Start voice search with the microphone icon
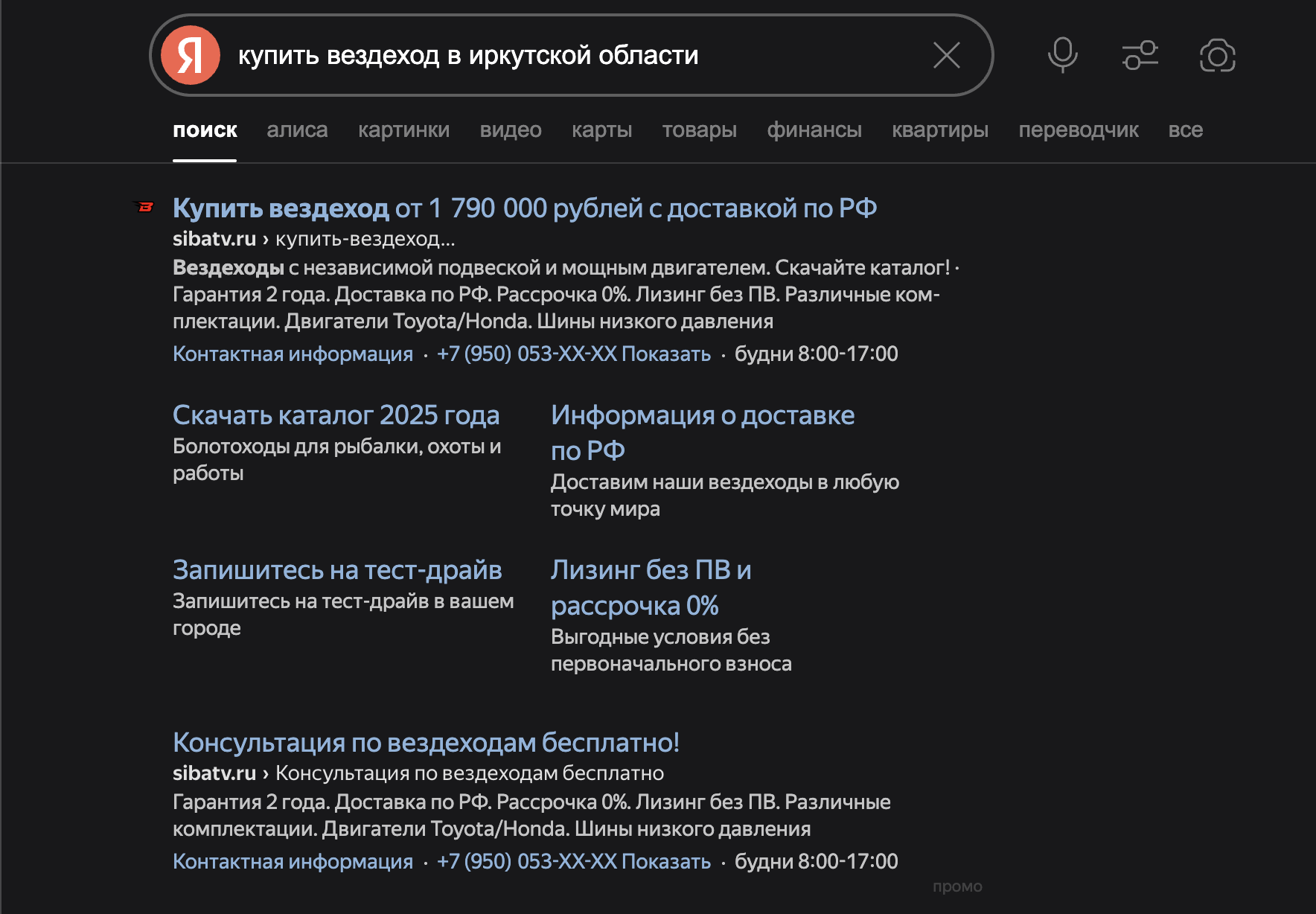Image resolution: width=1316 pixels, height=914 pixels. pos(1062,55)
